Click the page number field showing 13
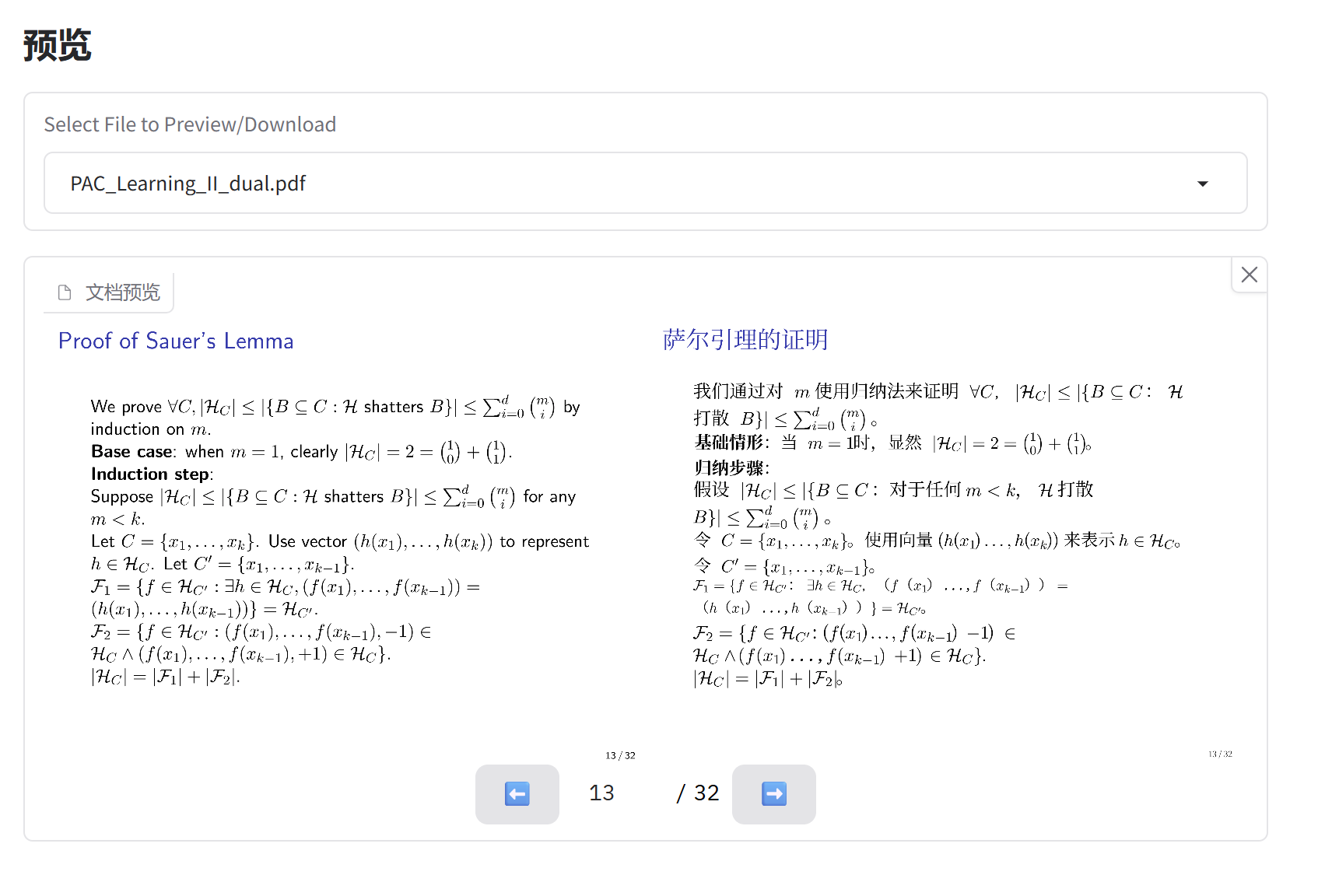1339x896 pixels. coord(601,793)
